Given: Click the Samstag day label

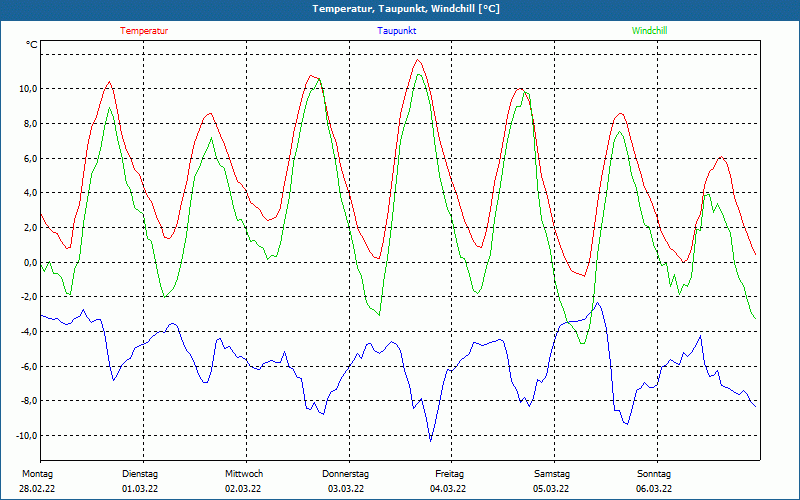Looking at the screenshot, I should click(x=552, y=474).
